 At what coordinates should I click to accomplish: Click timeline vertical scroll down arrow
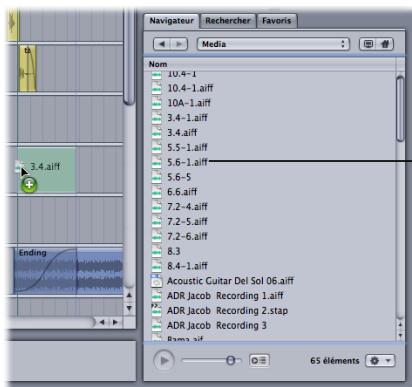(129, 308)
